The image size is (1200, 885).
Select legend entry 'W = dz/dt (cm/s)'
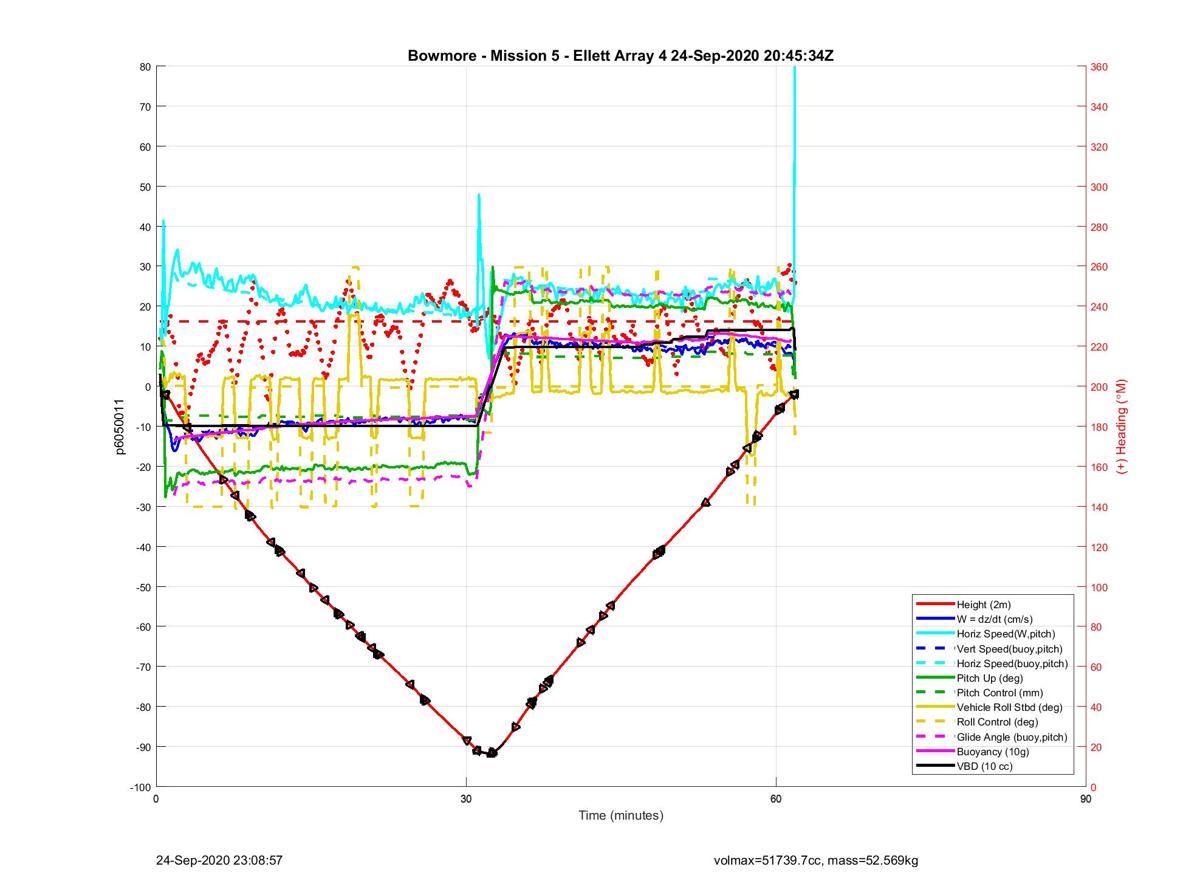pyautogui.click(x=996, y=619)
